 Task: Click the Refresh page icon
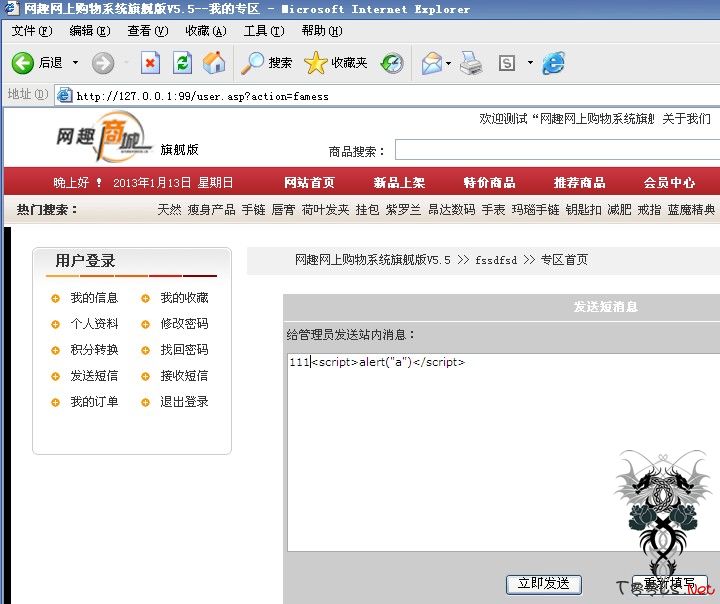(x=182, y=63)
